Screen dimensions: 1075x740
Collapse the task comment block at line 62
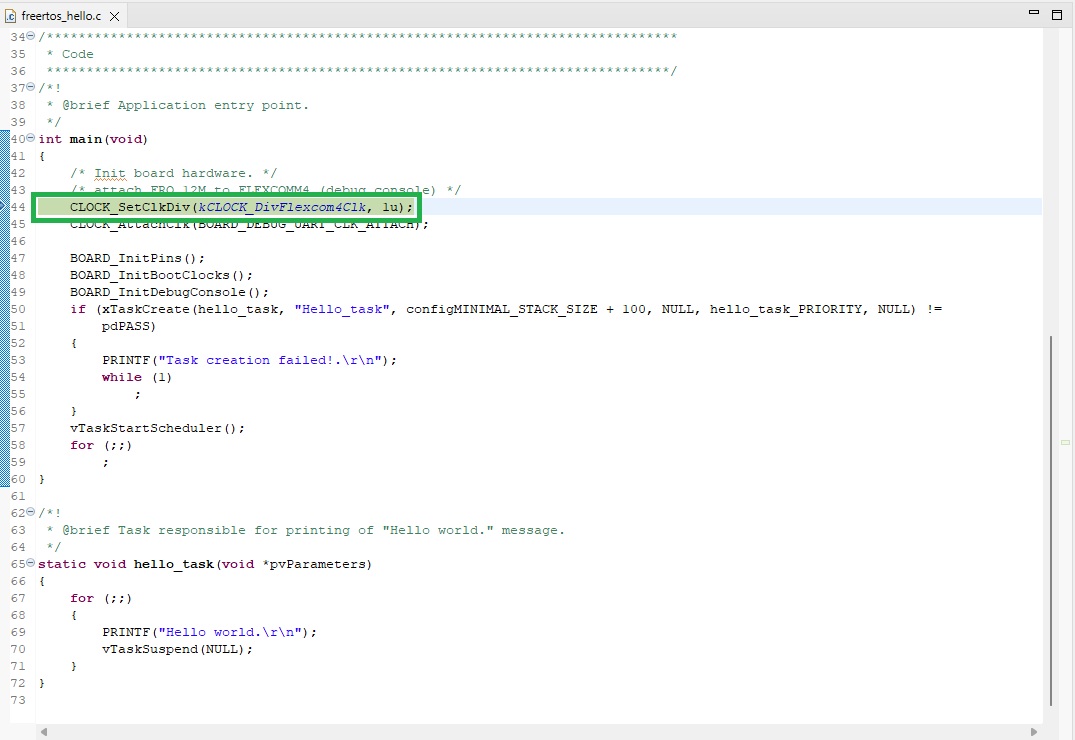30,512
